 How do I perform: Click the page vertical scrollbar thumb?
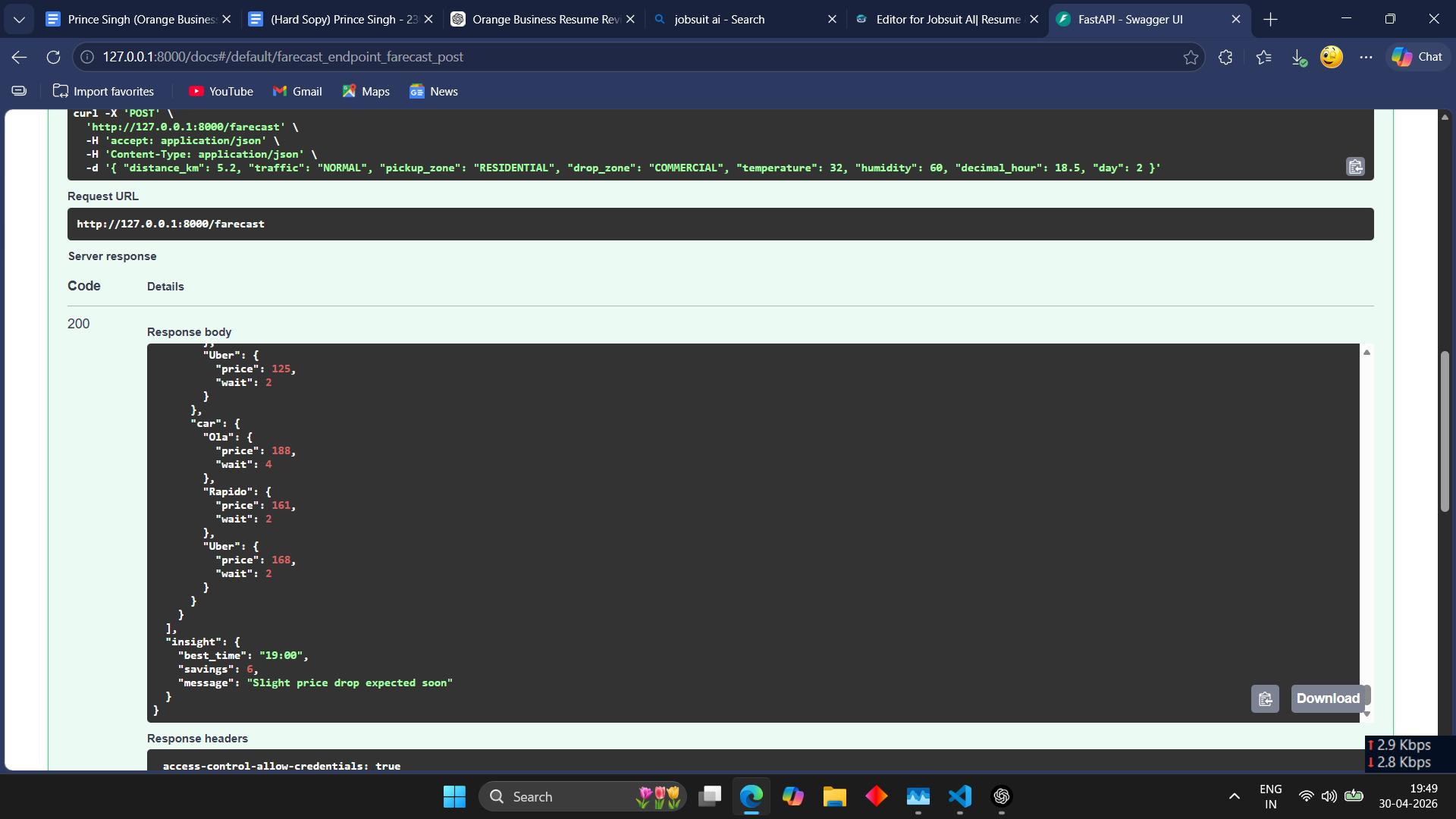[1445, 431]
